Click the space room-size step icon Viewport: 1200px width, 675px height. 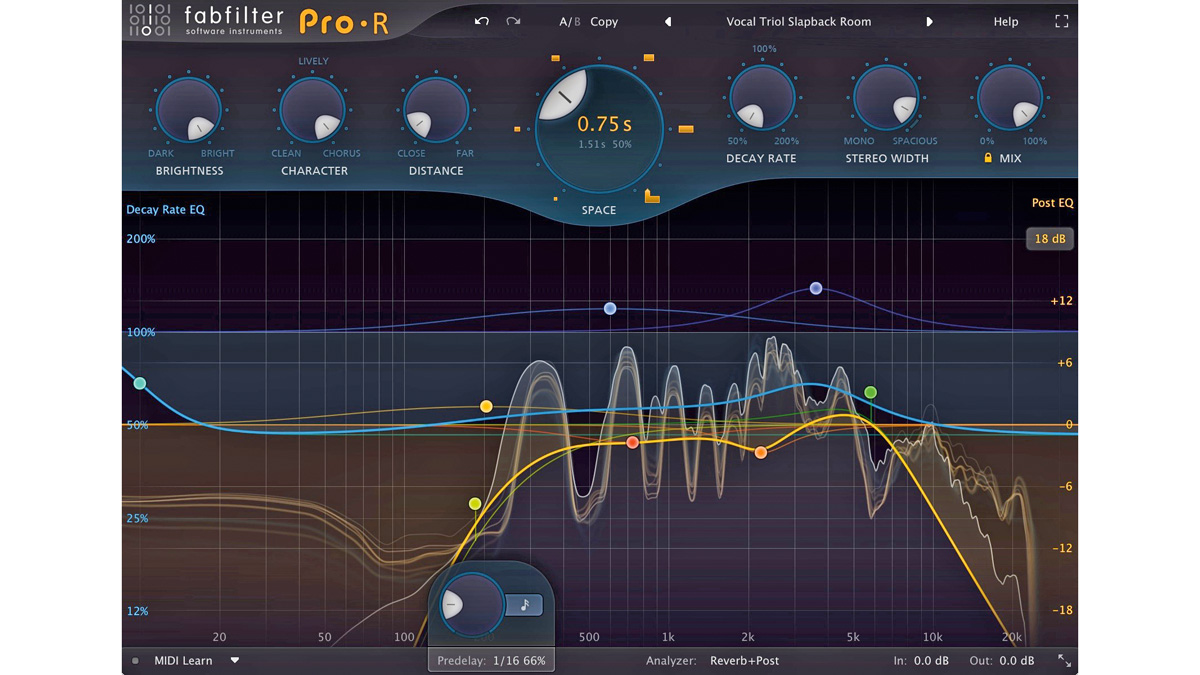click(652, 195)
